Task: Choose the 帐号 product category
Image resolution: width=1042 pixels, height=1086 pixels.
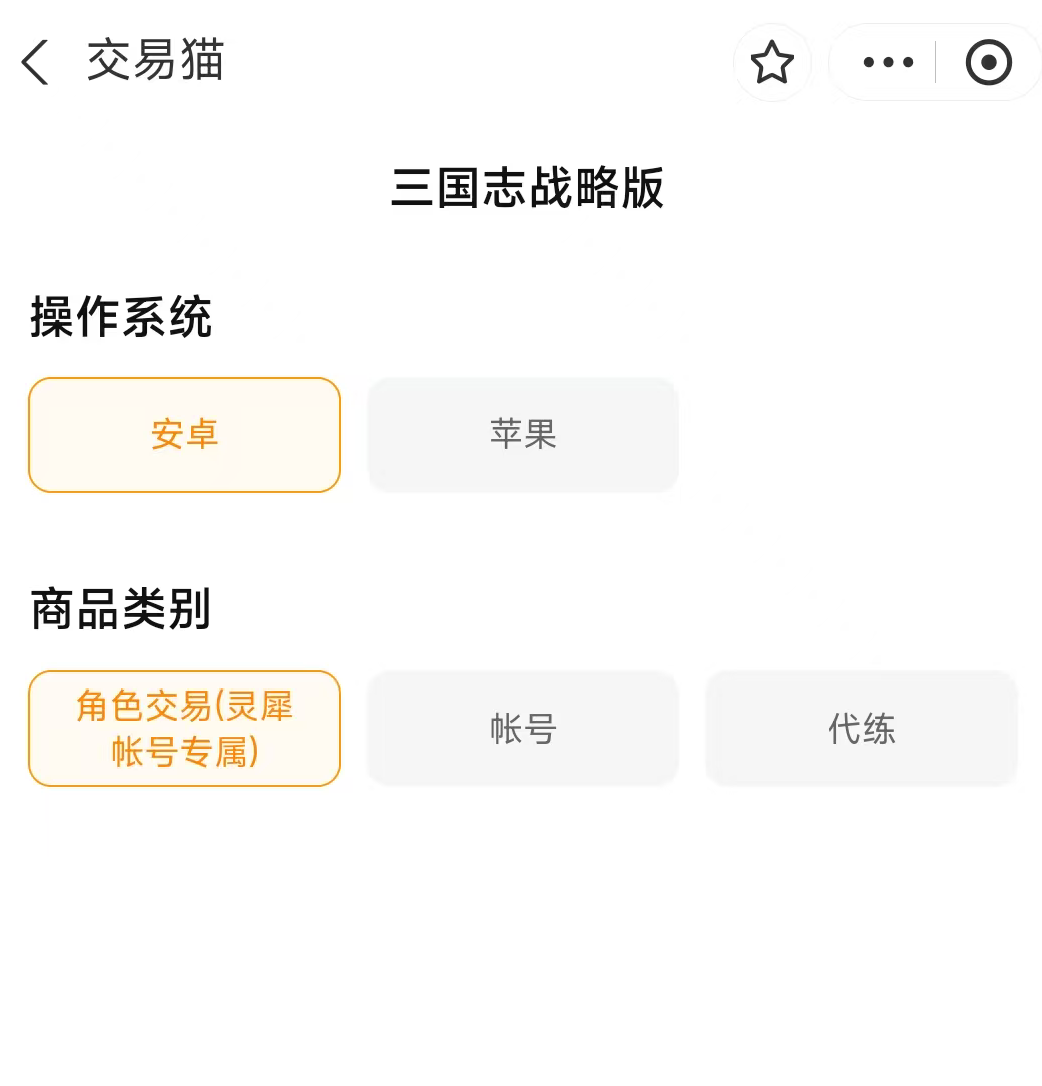Action: point(523,728)
